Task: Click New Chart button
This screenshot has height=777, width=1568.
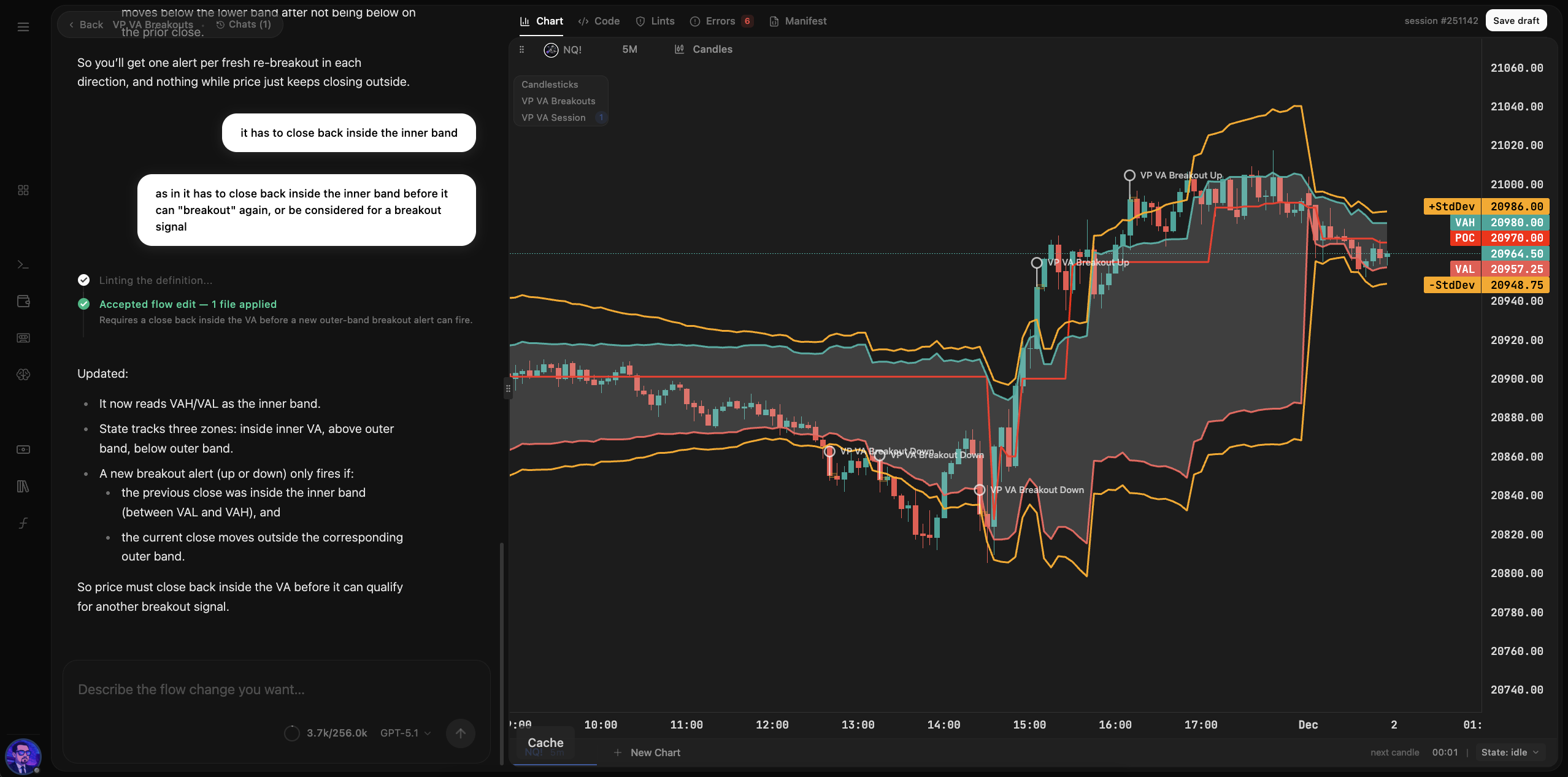Action: pos(647,752)
